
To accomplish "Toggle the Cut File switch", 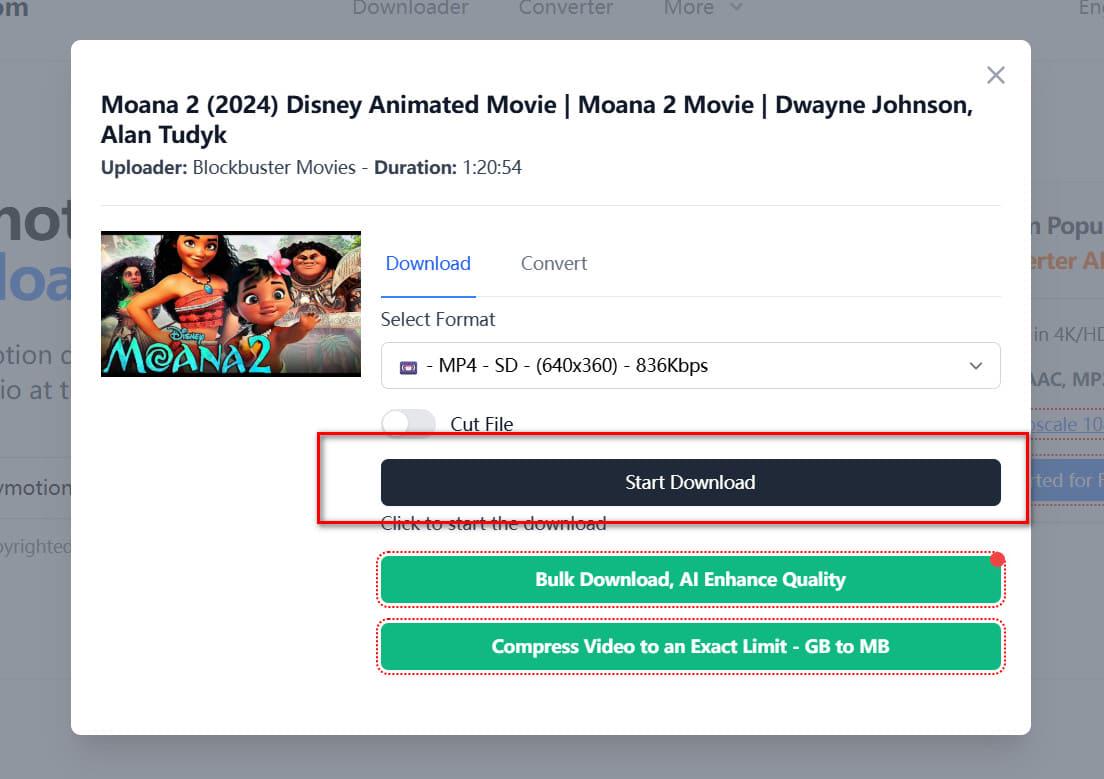I will coord(408,423).
